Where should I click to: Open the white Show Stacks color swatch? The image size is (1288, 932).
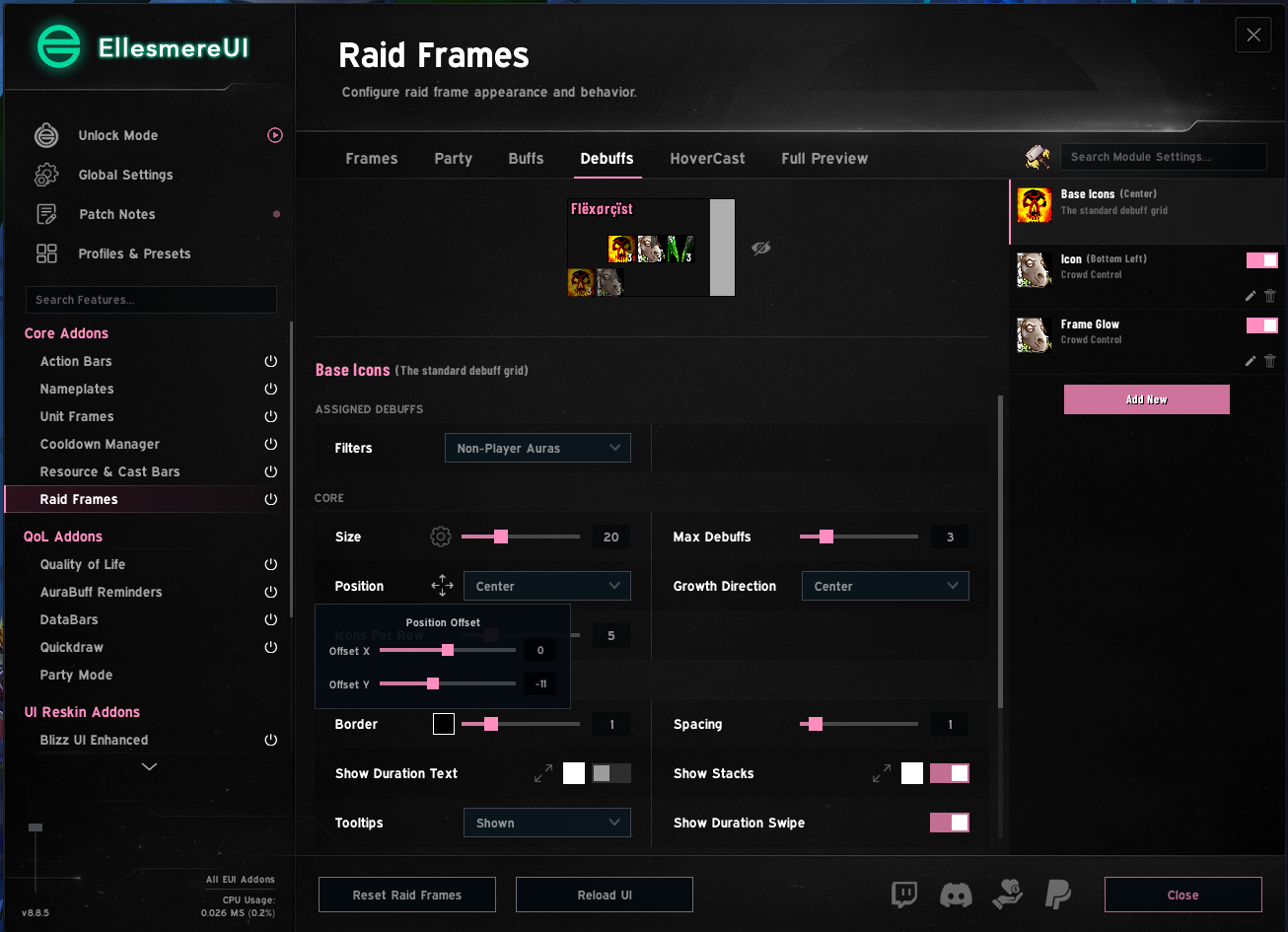(912, 773)
